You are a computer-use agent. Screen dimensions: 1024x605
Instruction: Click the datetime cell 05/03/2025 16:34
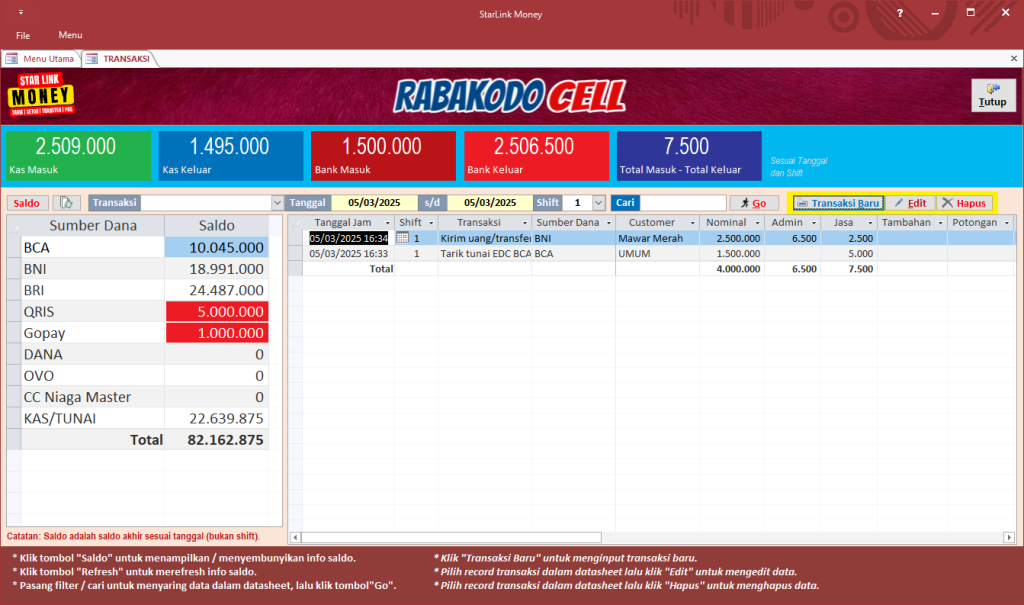[x=349, y=238]
